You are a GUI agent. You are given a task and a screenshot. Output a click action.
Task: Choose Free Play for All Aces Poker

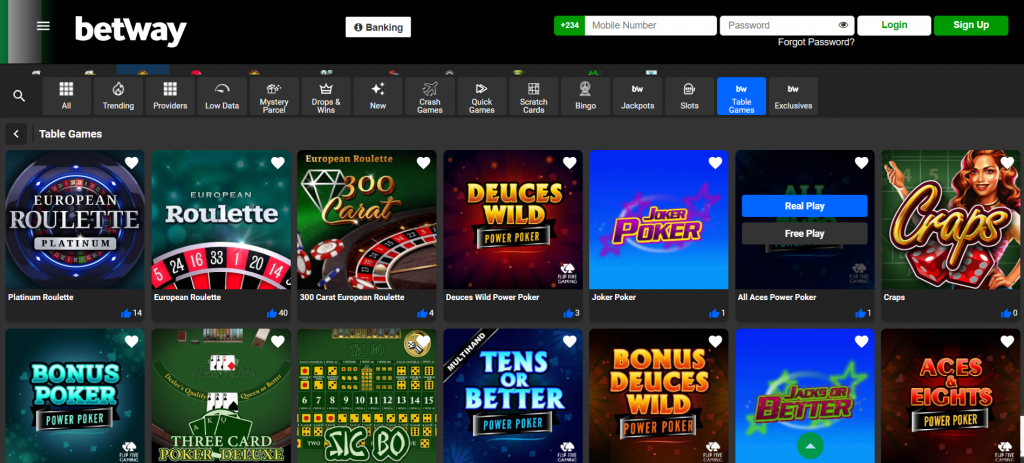click(x=805, y=234)
